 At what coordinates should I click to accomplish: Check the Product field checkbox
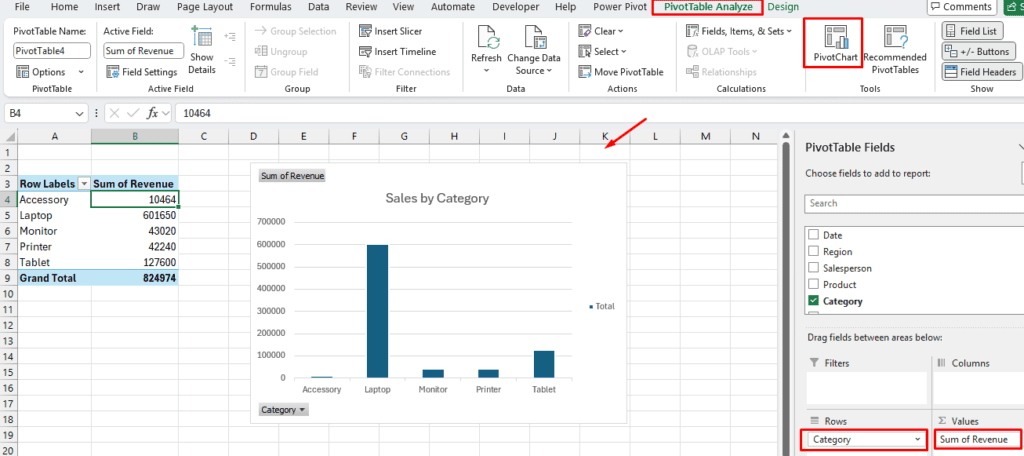814,285
